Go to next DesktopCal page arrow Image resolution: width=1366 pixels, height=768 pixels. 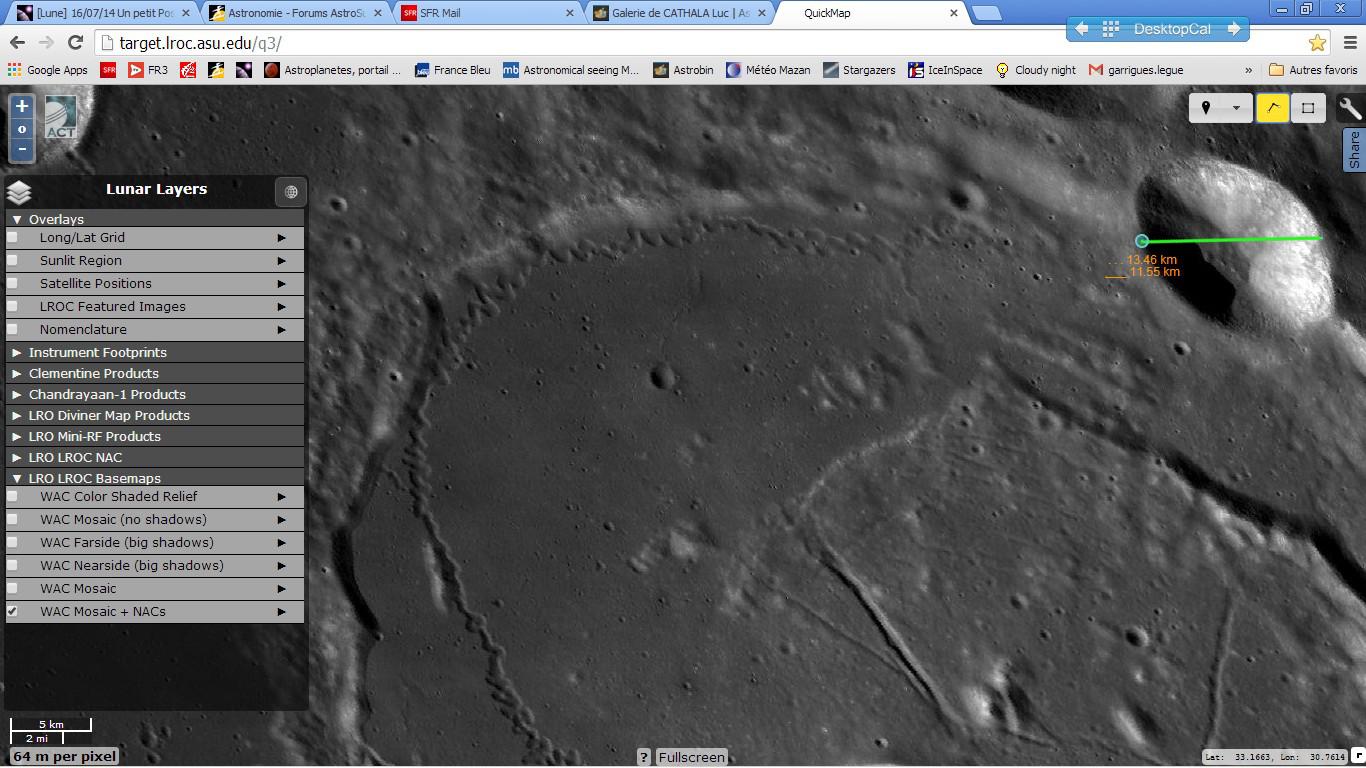1234,29
